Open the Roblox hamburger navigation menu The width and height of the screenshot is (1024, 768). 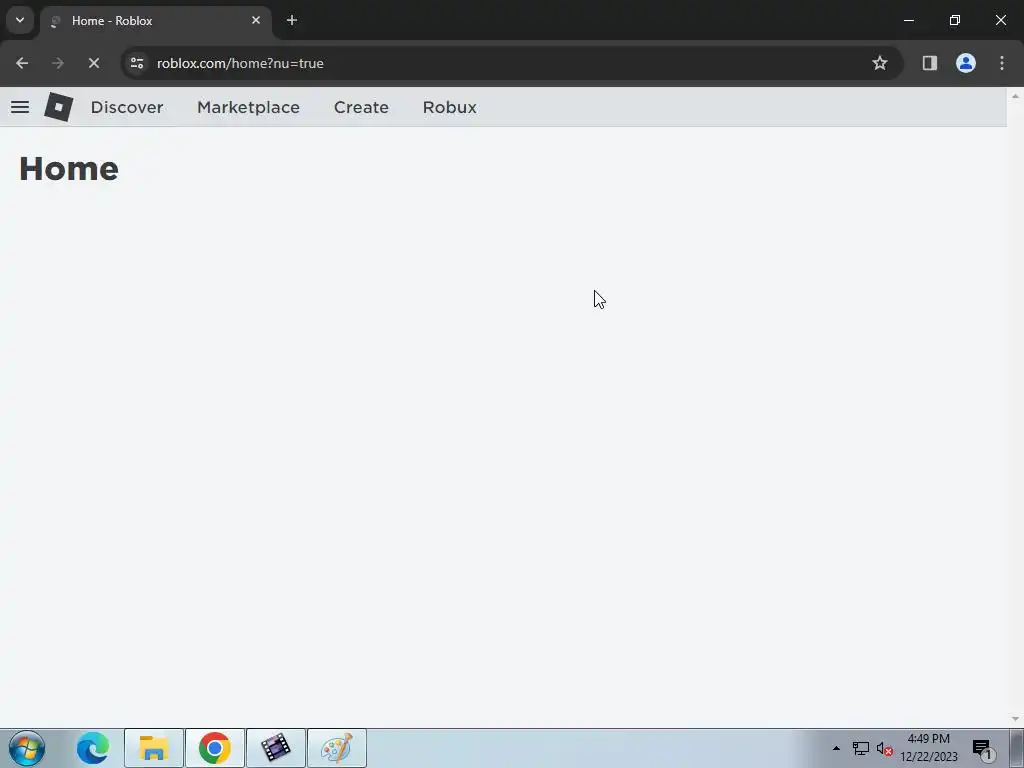(20, 107)
